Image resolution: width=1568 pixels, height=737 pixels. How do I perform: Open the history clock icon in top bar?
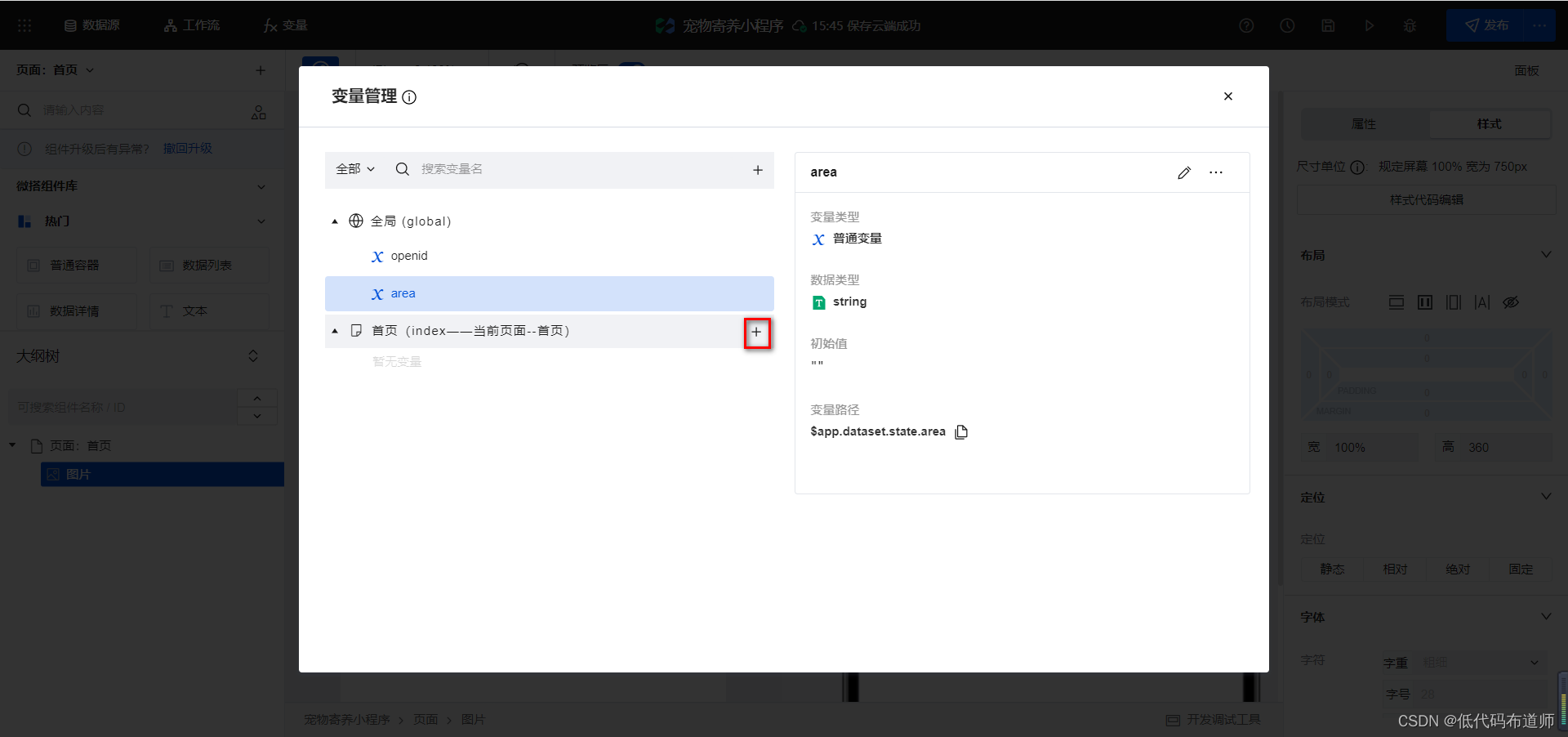pyautogui.click(x=1287, y=25)
